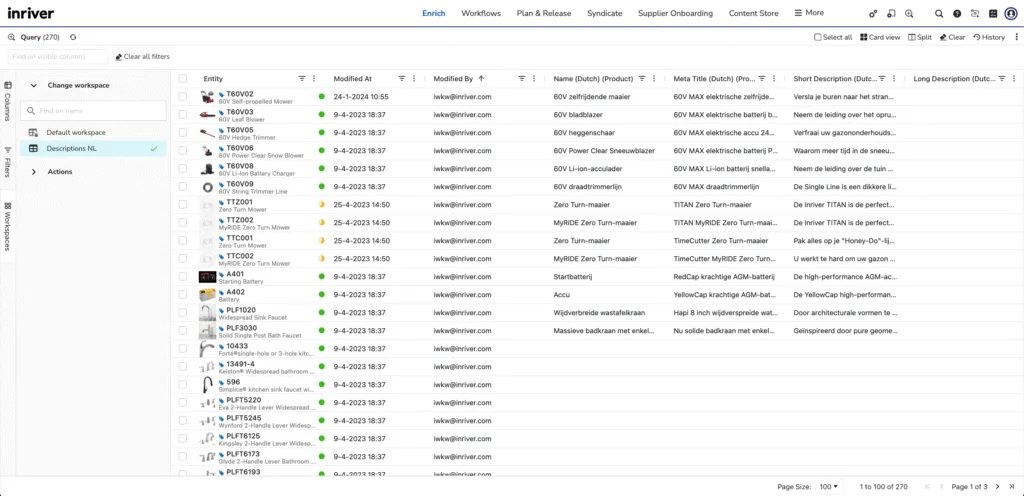1024x496 pixels.
Task: Open the settings gears icon
Action: (x=873, y=14)
